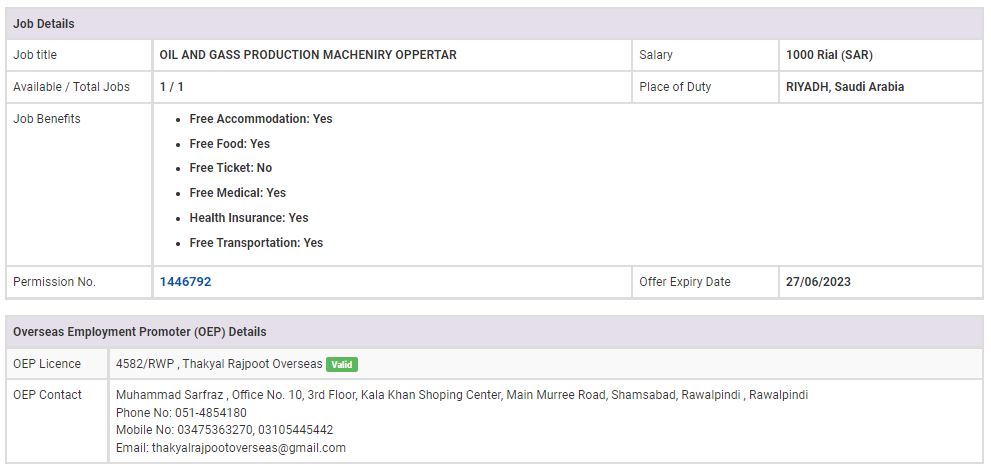Open permission number 1446792 link
The width and height of the screenshot is (991, 473).
[x=185, y=282]
